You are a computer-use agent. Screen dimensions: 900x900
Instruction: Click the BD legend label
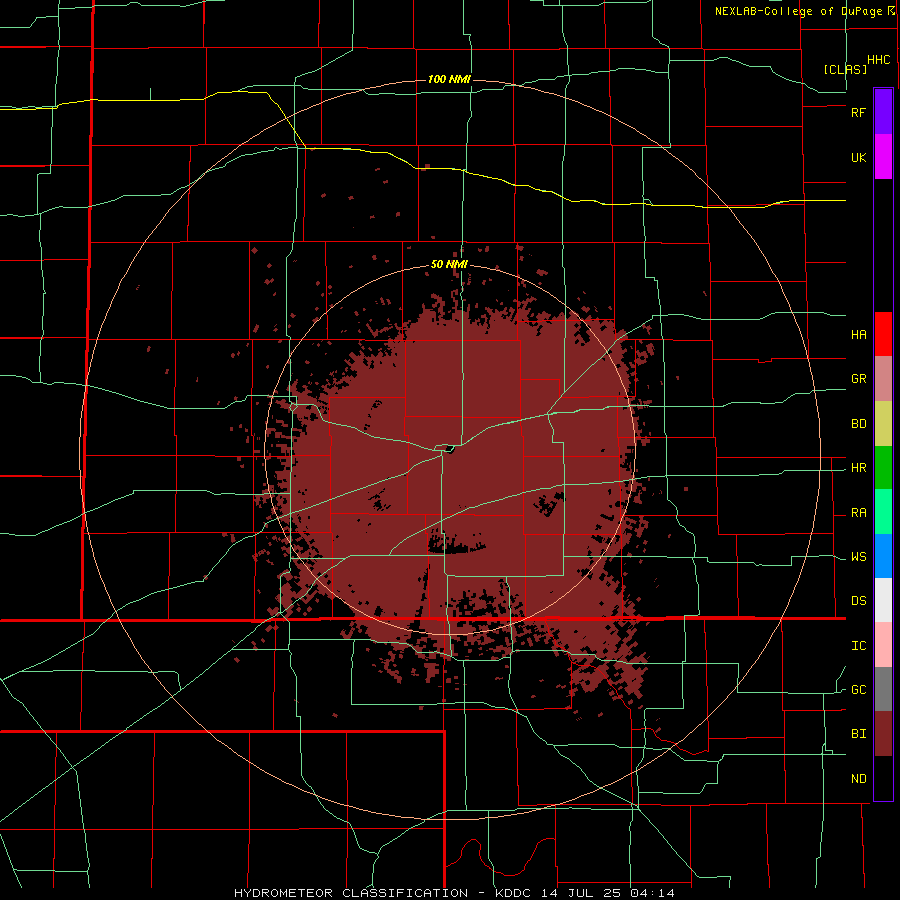[858, 424]
